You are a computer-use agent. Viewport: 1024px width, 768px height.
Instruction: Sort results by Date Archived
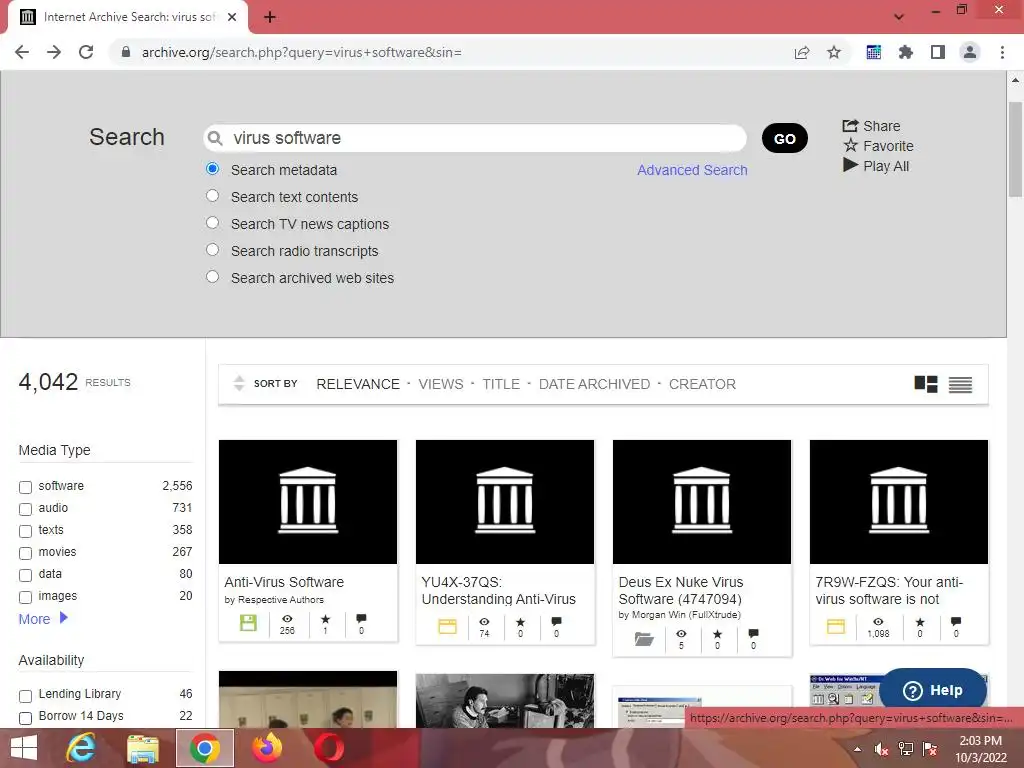click(x=594, y=384)
